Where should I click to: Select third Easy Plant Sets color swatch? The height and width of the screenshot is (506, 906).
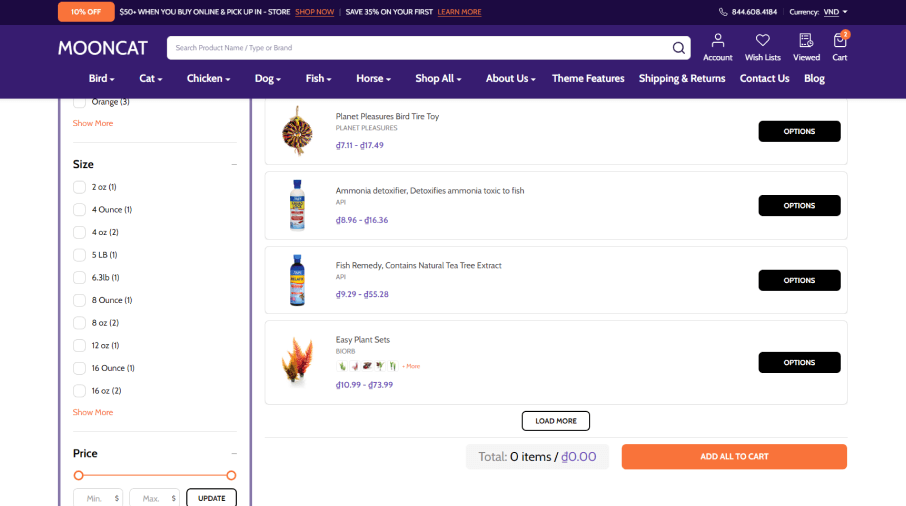[367, 366]
